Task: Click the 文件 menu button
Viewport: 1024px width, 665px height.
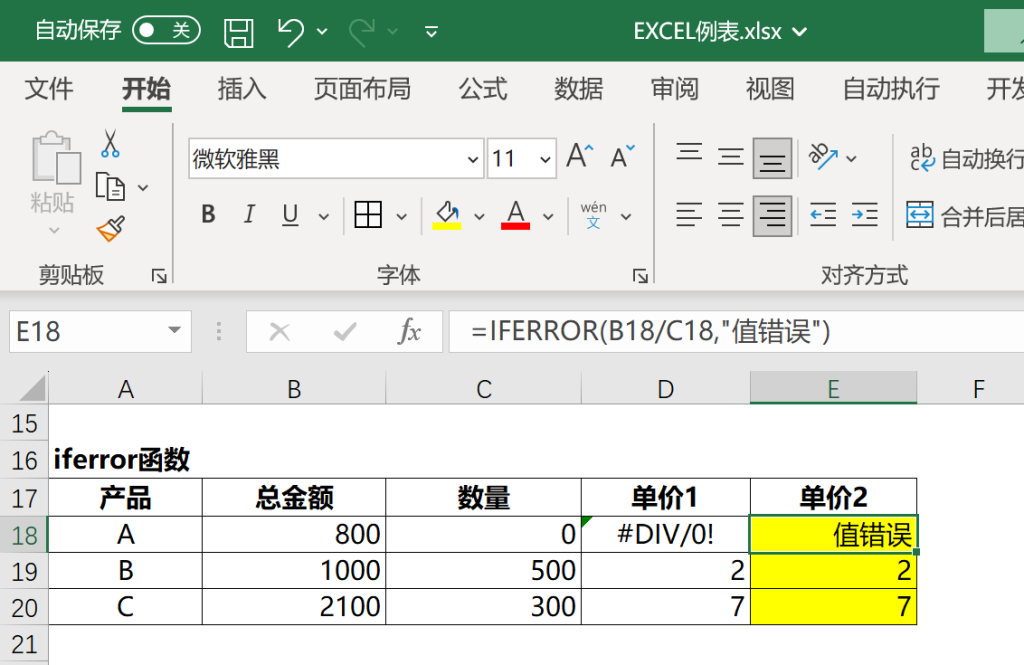Action: pos(49,89)
